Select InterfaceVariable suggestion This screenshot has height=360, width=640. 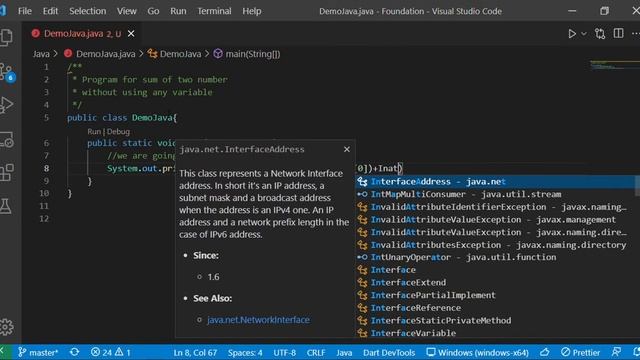[496, 333]
